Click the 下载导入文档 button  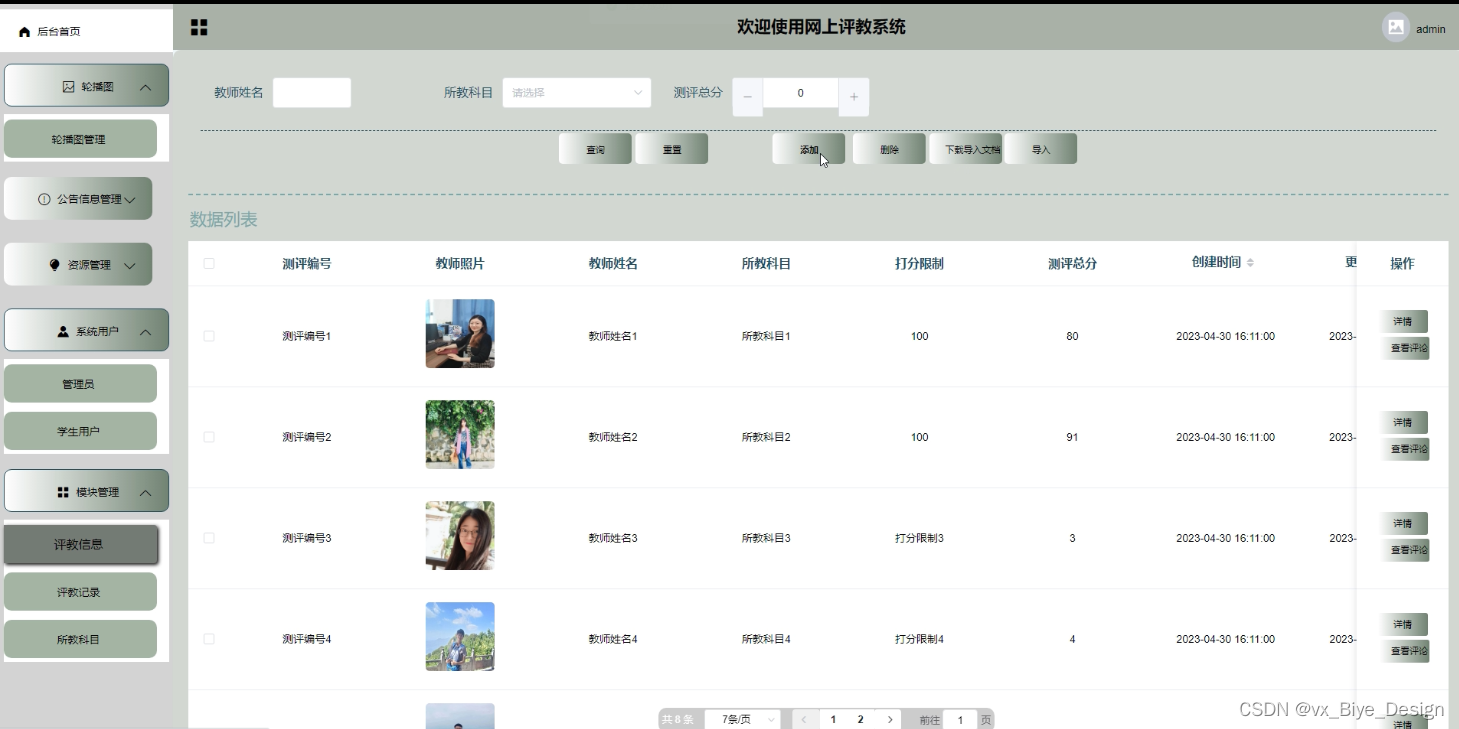coord(966,149)
